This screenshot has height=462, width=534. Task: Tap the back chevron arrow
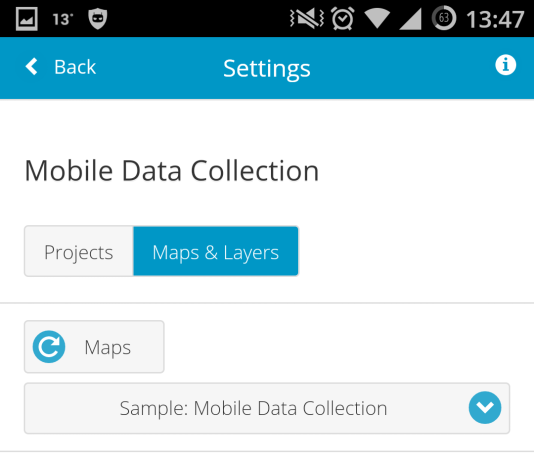point(32,66)
